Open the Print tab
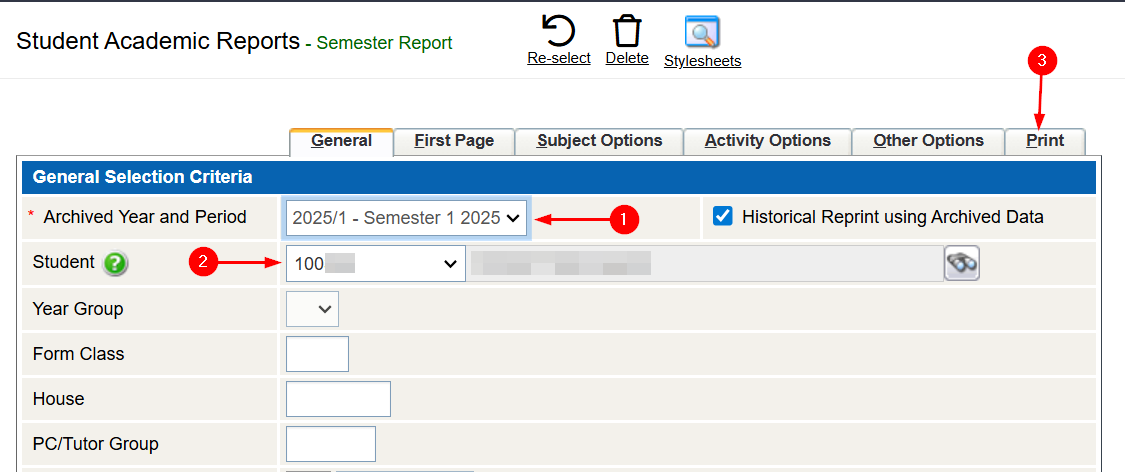The height and width of the screenshot is (472, 1125). tap(1045, 141)
